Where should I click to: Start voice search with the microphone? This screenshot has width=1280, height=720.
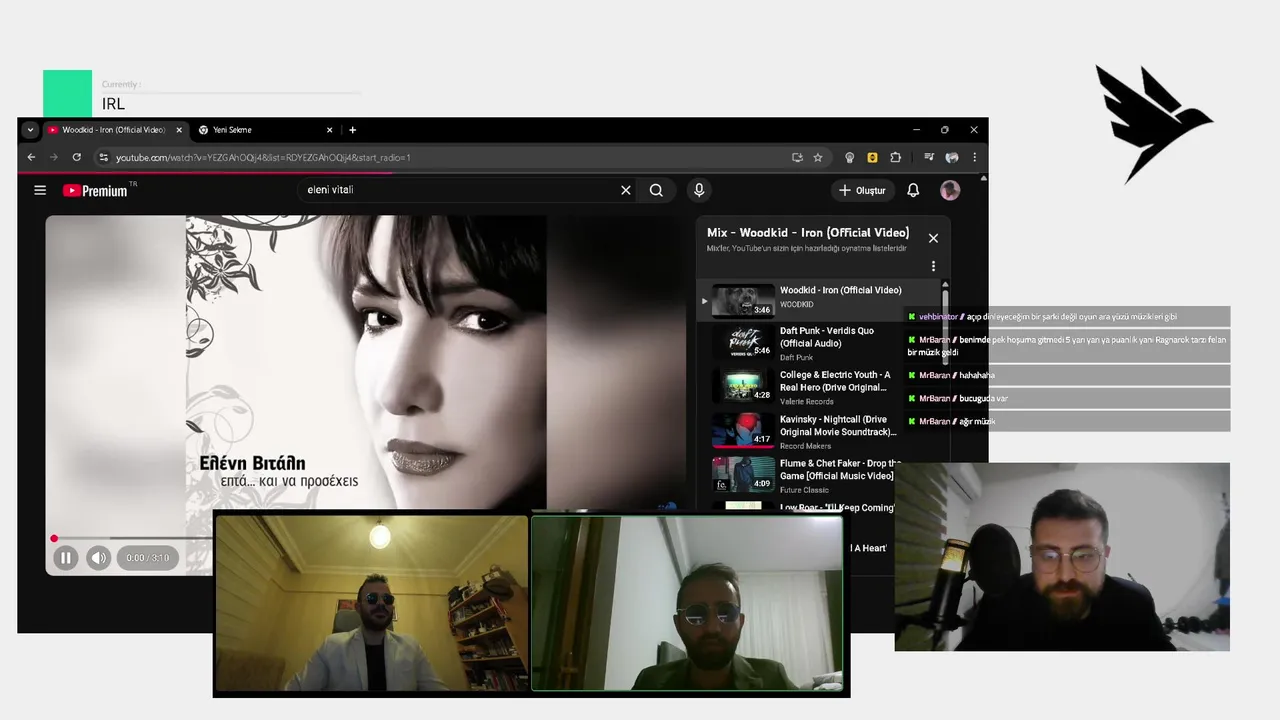tap(699, 190)
